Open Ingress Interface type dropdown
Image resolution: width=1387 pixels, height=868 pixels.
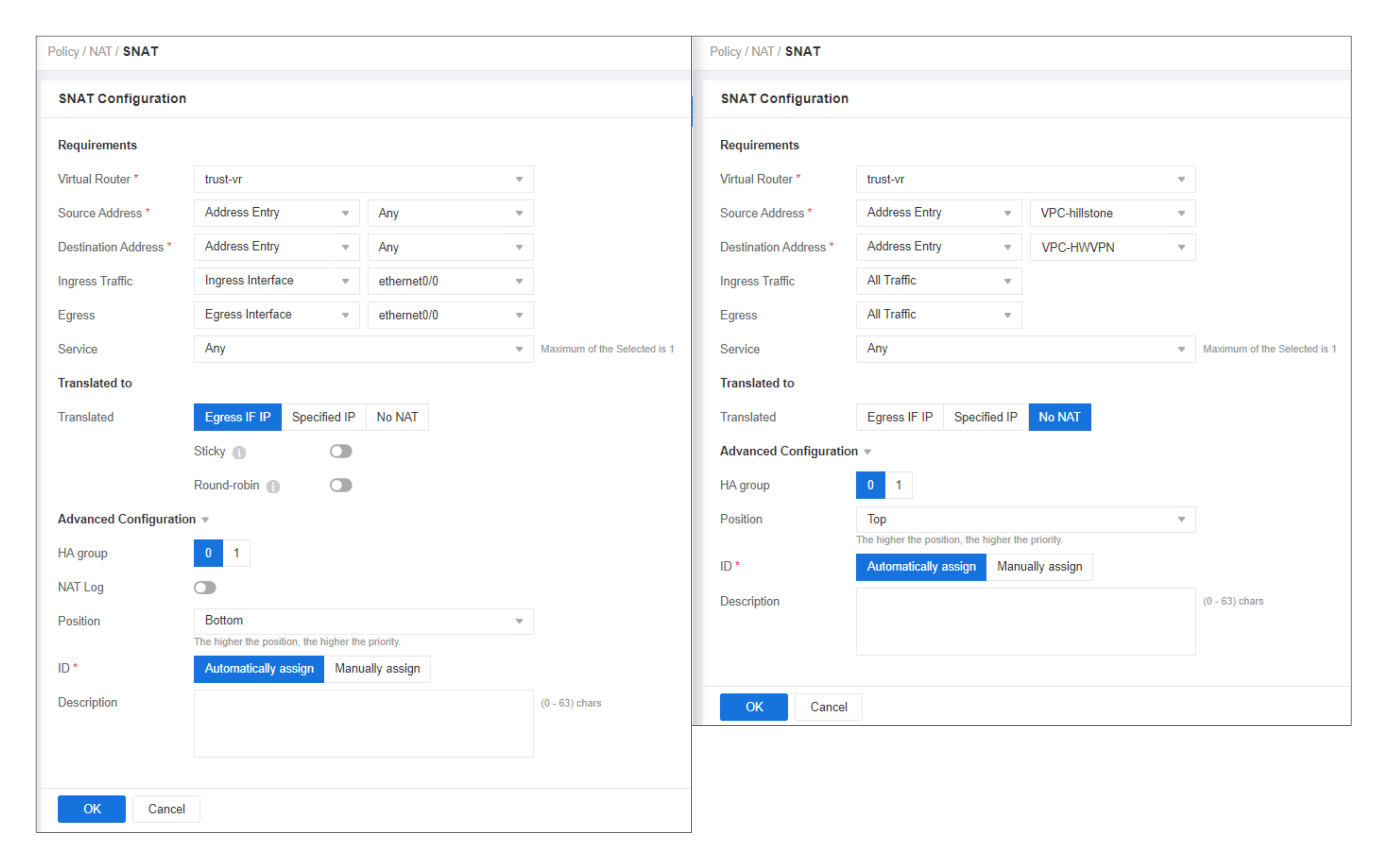tap(277, 281)
